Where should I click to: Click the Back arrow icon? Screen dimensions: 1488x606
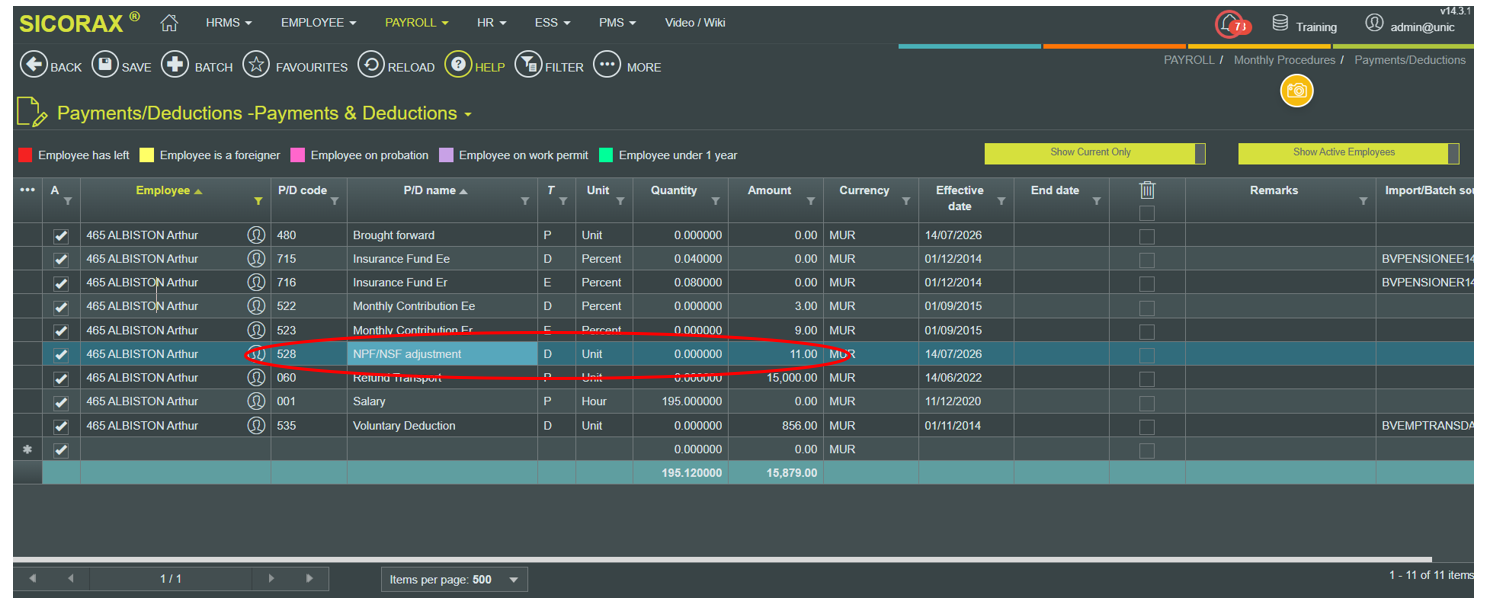click(34, 65)
